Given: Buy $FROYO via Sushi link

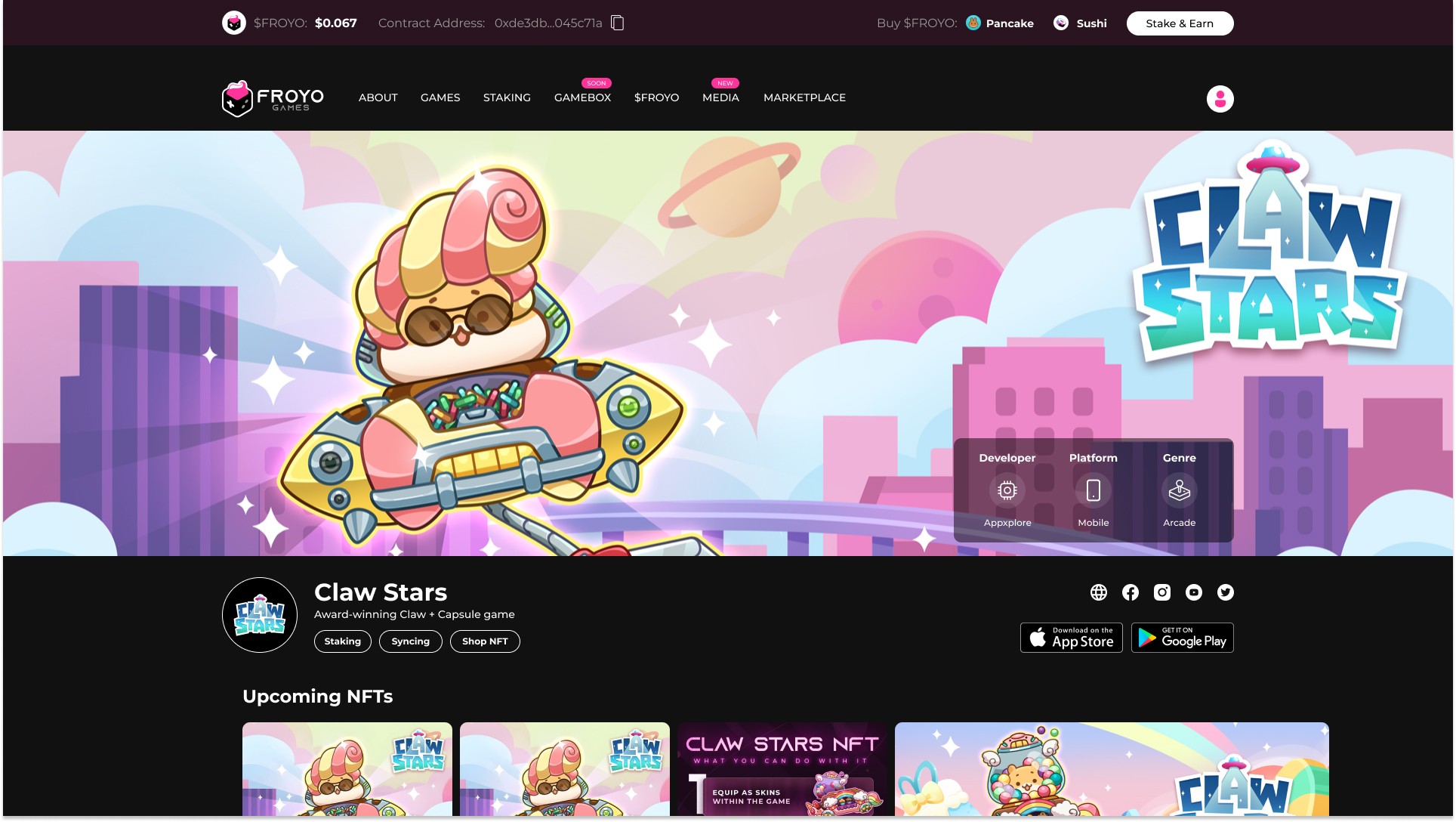Looking at the screenshot, I should click(x=1081, y=23).
